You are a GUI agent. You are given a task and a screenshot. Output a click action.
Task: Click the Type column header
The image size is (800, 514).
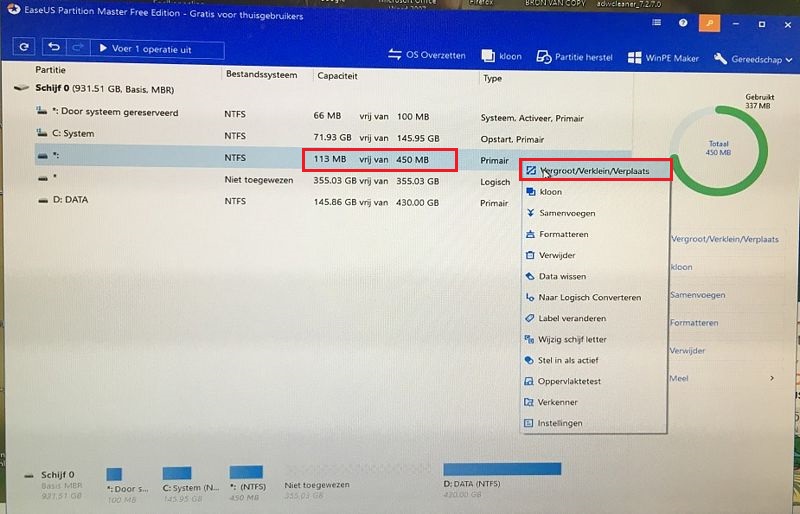tap(492, 78)
